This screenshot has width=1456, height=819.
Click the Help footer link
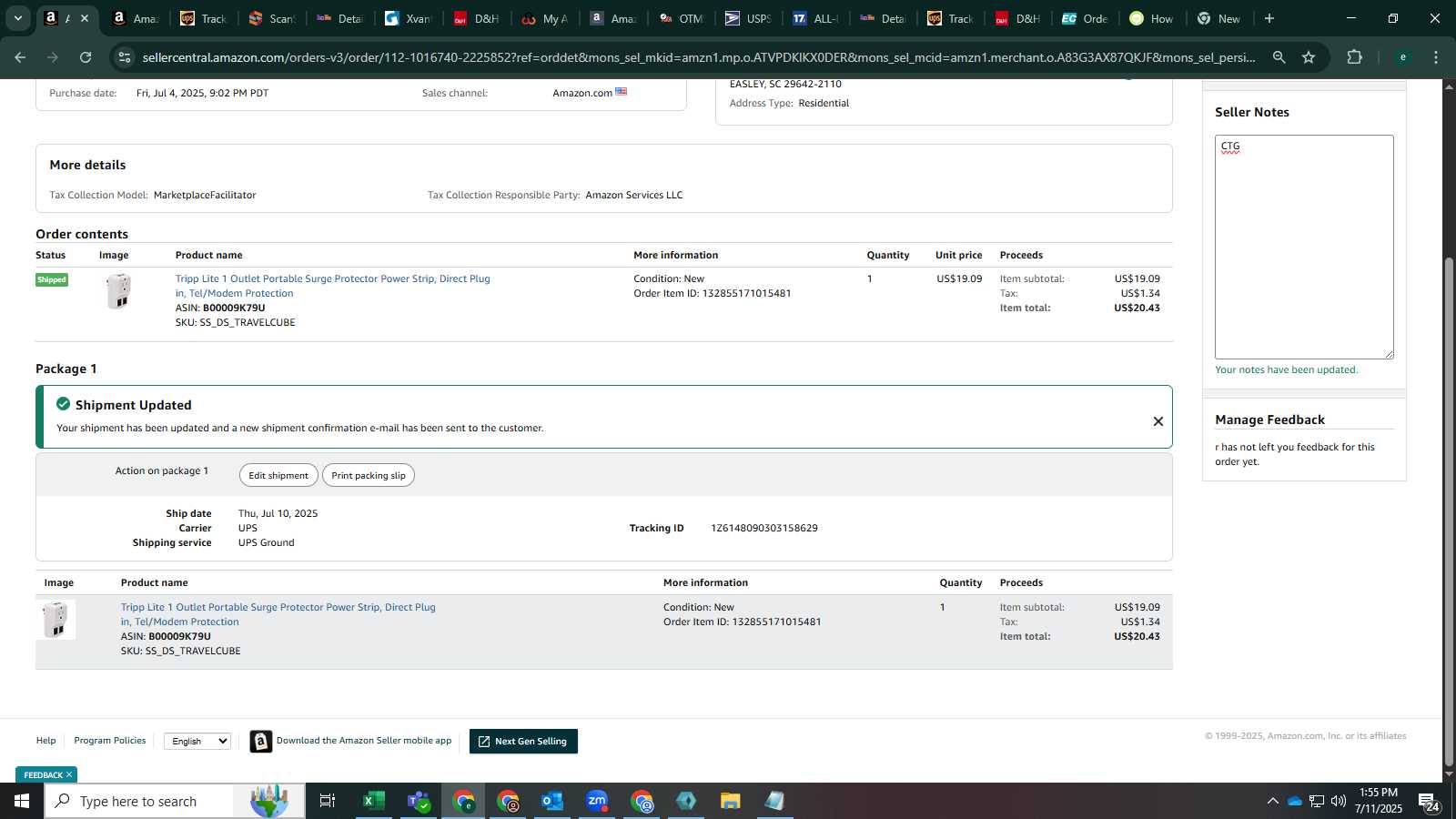click(45, 741)
